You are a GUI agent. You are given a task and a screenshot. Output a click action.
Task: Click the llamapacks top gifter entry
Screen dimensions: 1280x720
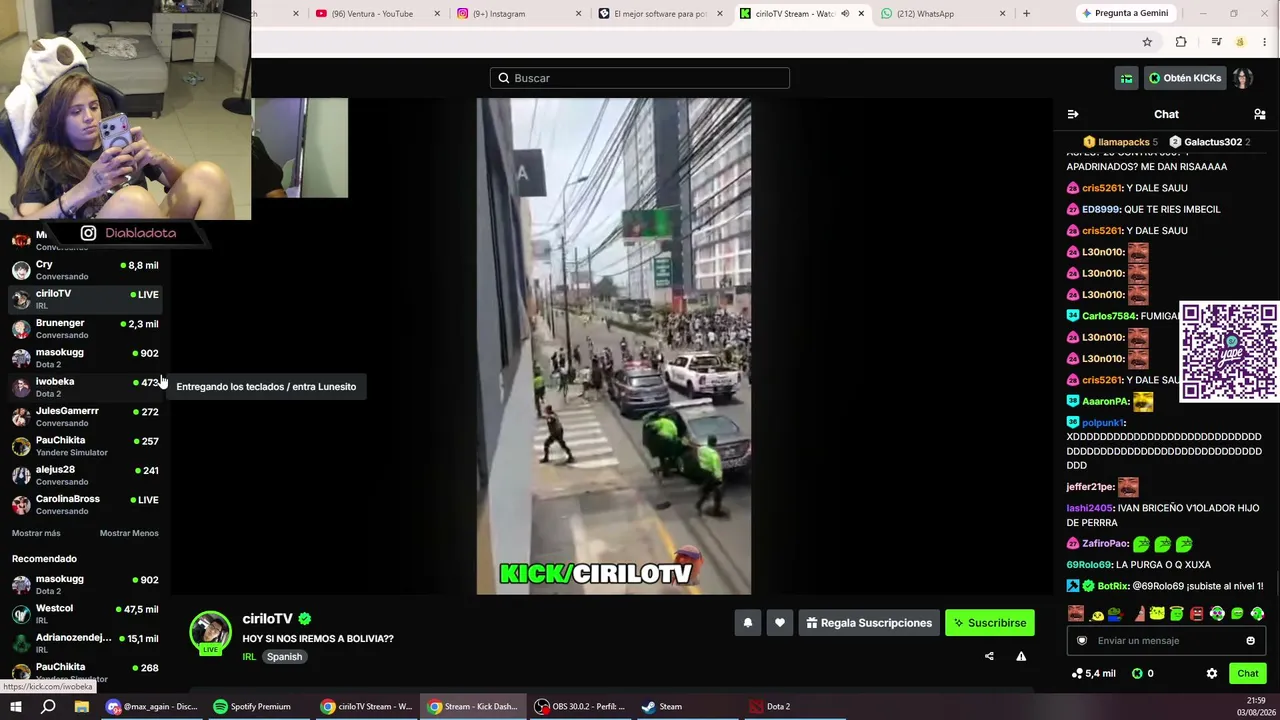pos(1120,142)
